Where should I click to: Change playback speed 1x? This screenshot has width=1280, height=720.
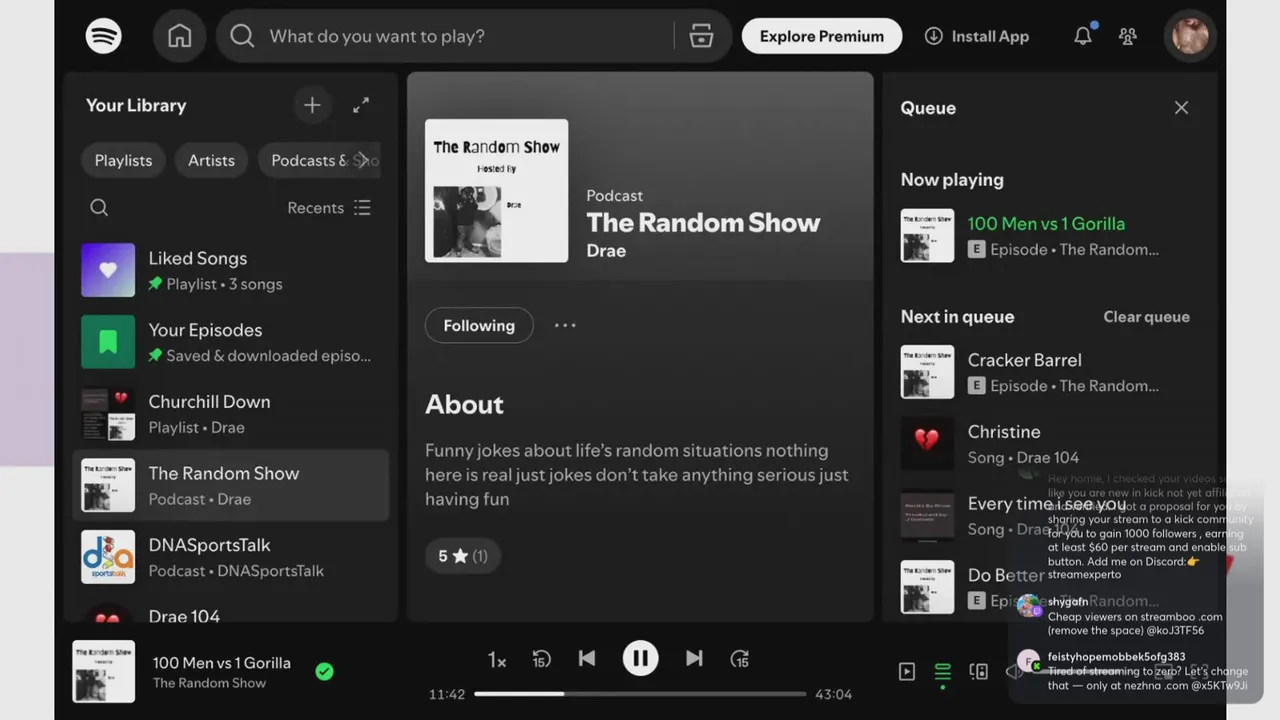coord(497,660)
